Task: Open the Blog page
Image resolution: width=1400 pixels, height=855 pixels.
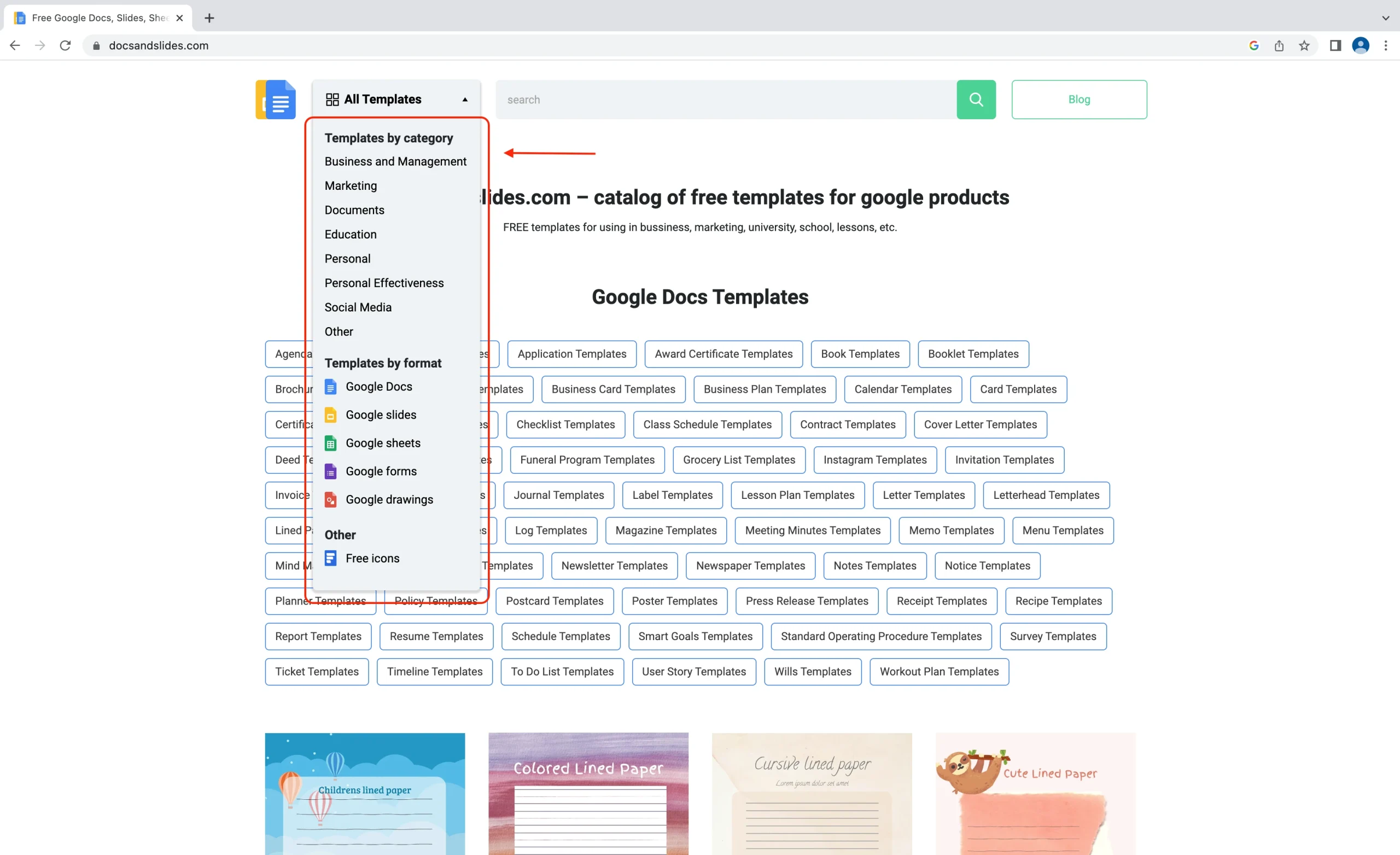Action: click(1078, 99)
